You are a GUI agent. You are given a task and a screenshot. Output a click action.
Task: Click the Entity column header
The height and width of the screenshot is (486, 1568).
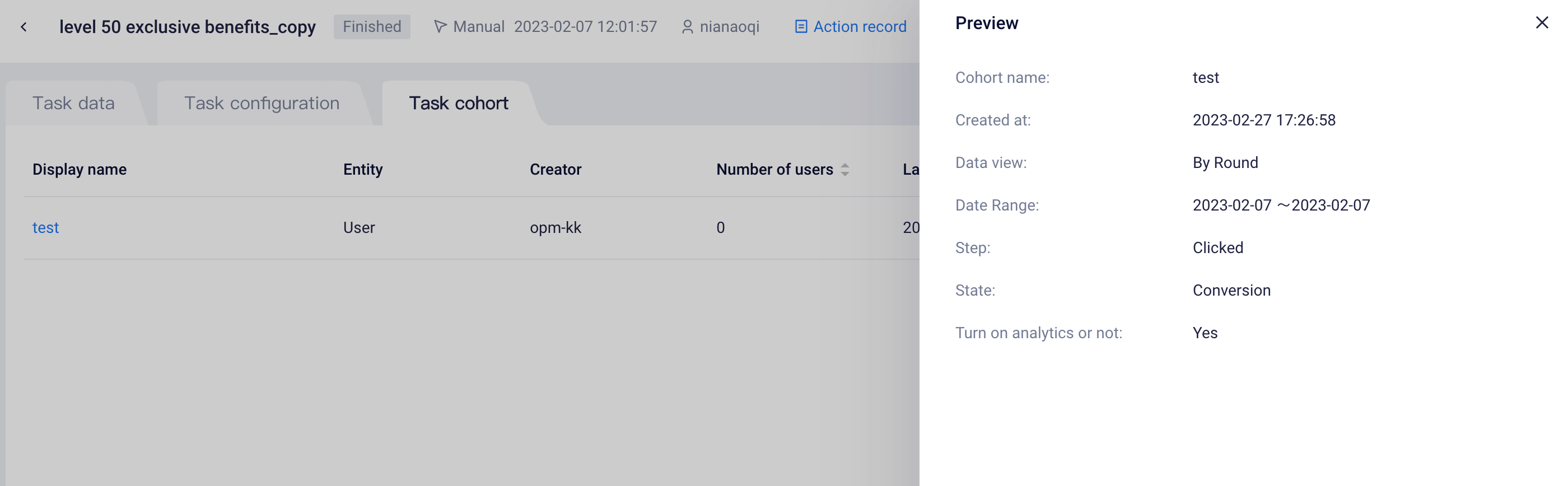point(363,170)
